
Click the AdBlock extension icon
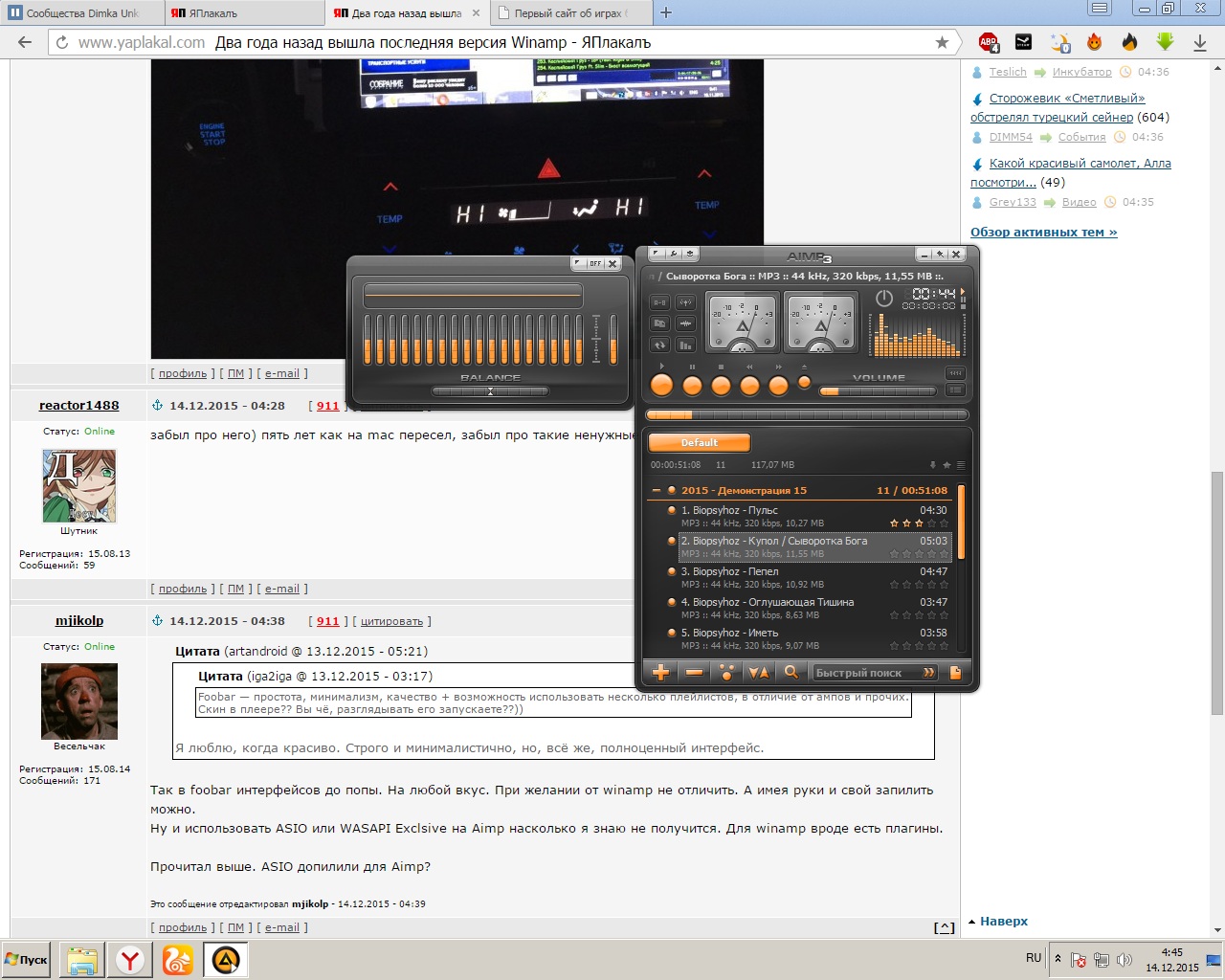point(989,42)
